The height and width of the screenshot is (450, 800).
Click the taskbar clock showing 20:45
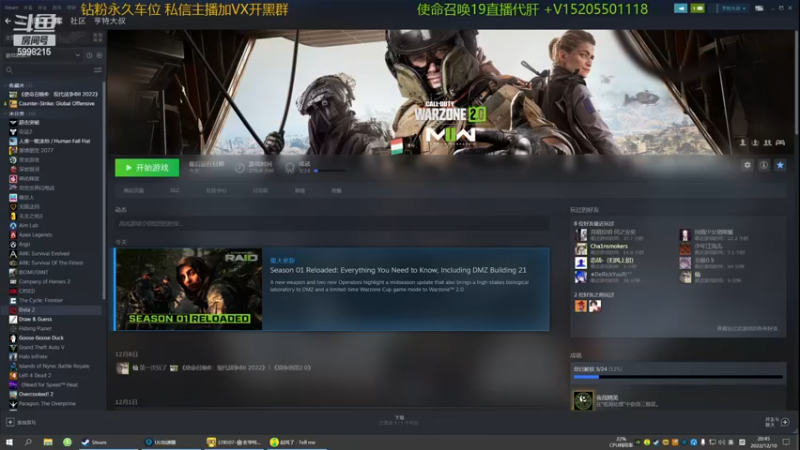[764, 442]
